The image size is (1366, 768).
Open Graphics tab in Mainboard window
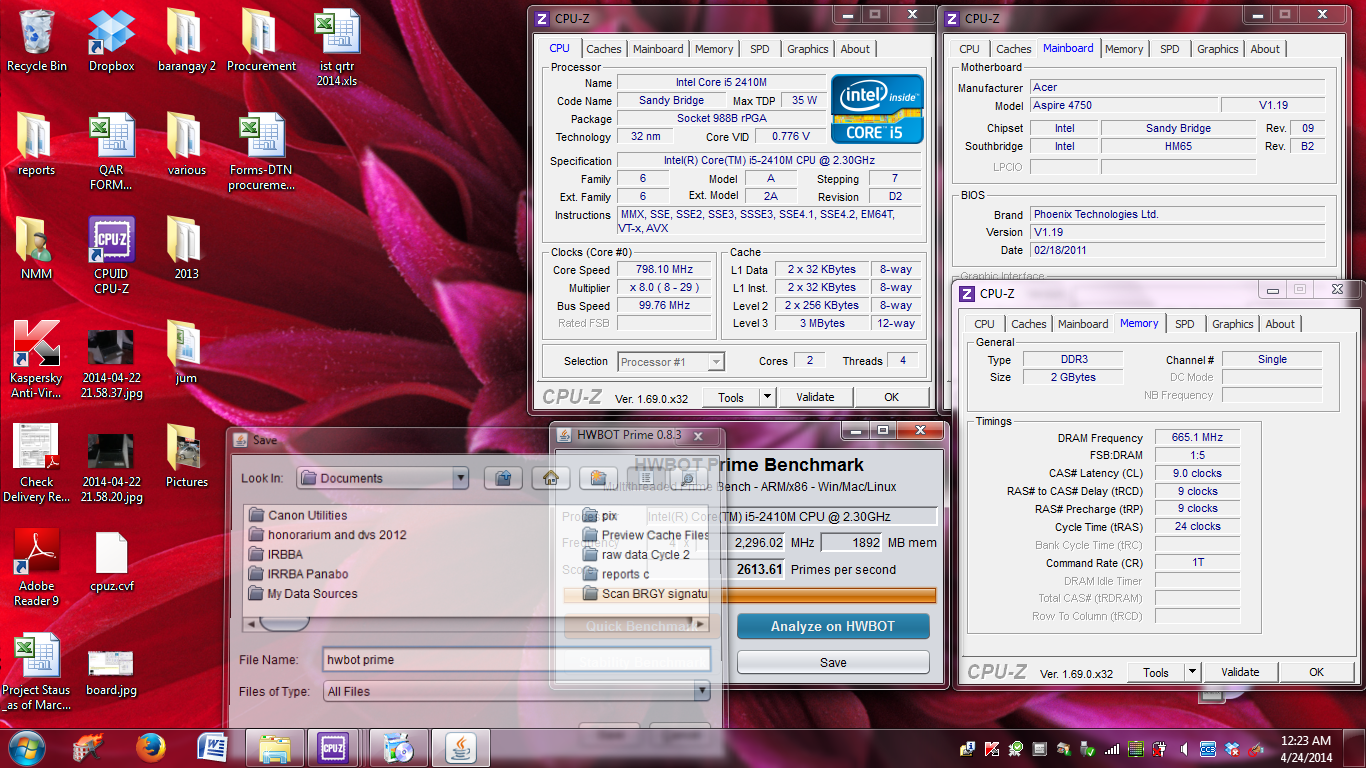point(1218,49)
